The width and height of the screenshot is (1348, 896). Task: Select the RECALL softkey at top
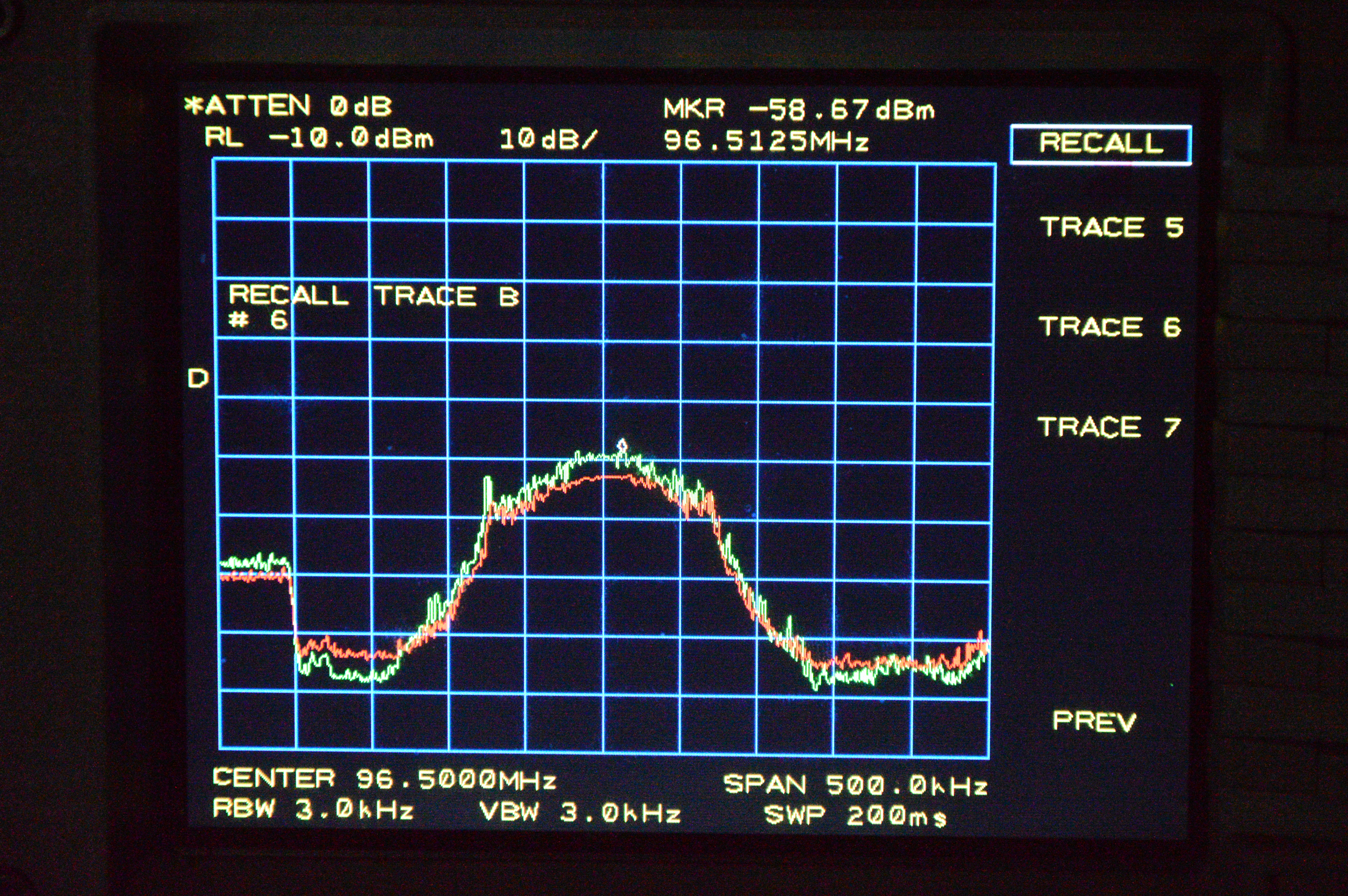point(1101,144)
